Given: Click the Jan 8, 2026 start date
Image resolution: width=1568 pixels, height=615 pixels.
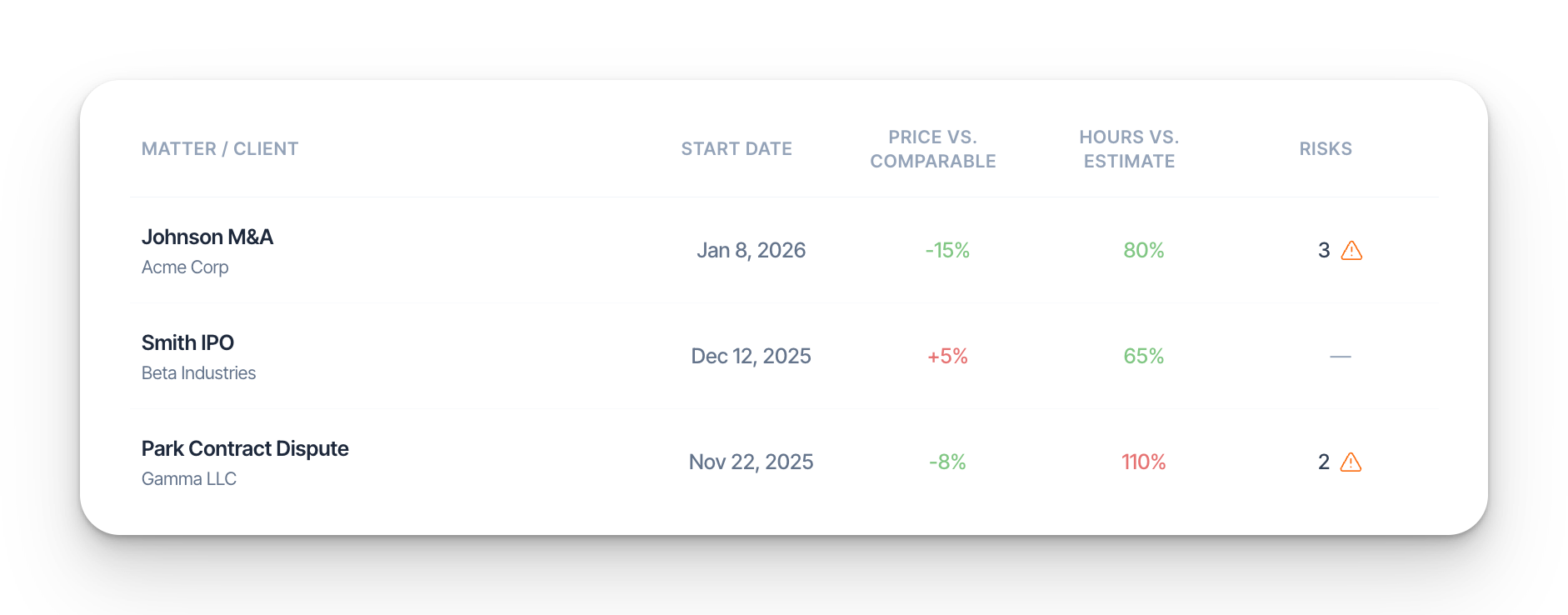Looking at the screenshot, I should coord(751,250).
